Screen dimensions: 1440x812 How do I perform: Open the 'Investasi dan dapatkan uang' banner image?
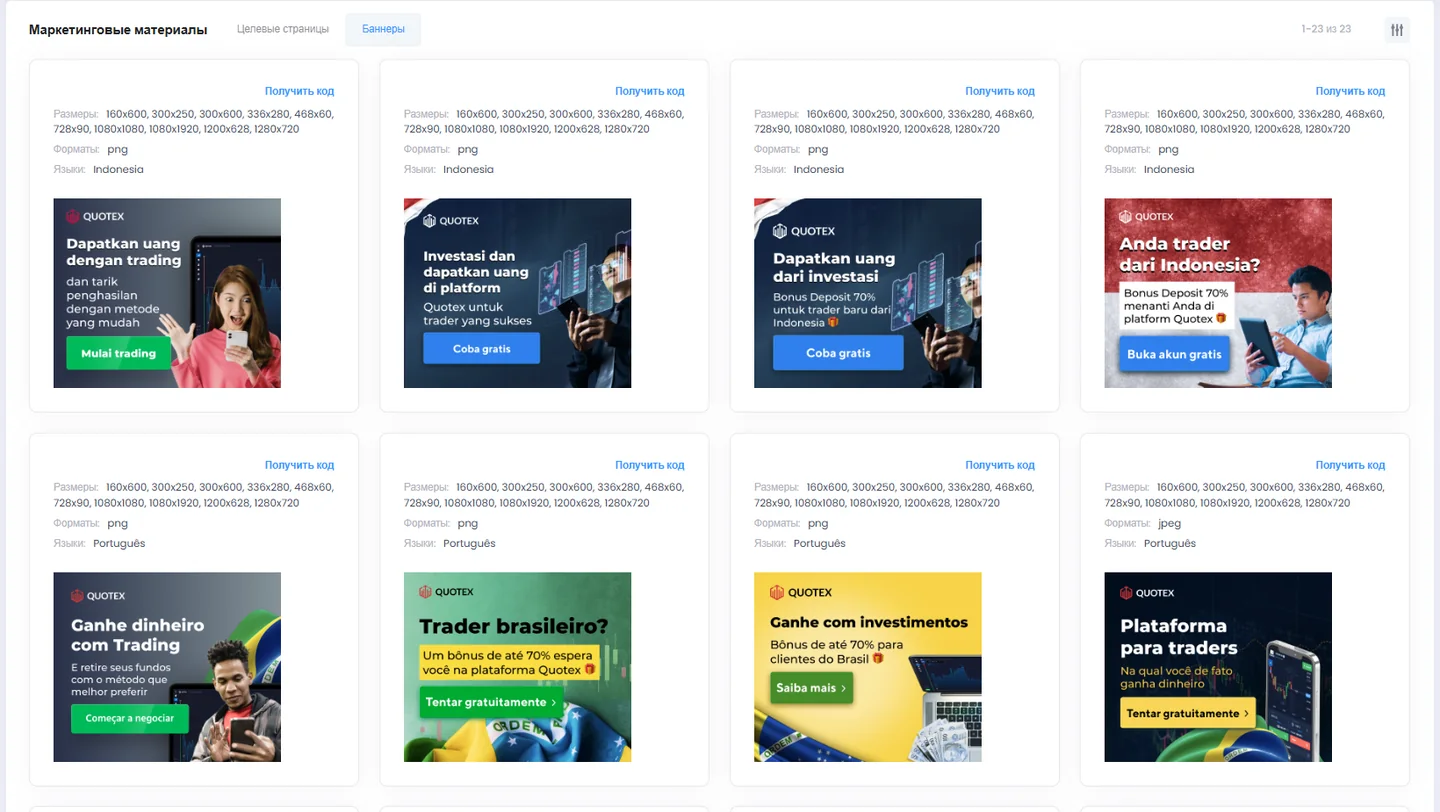517,293
